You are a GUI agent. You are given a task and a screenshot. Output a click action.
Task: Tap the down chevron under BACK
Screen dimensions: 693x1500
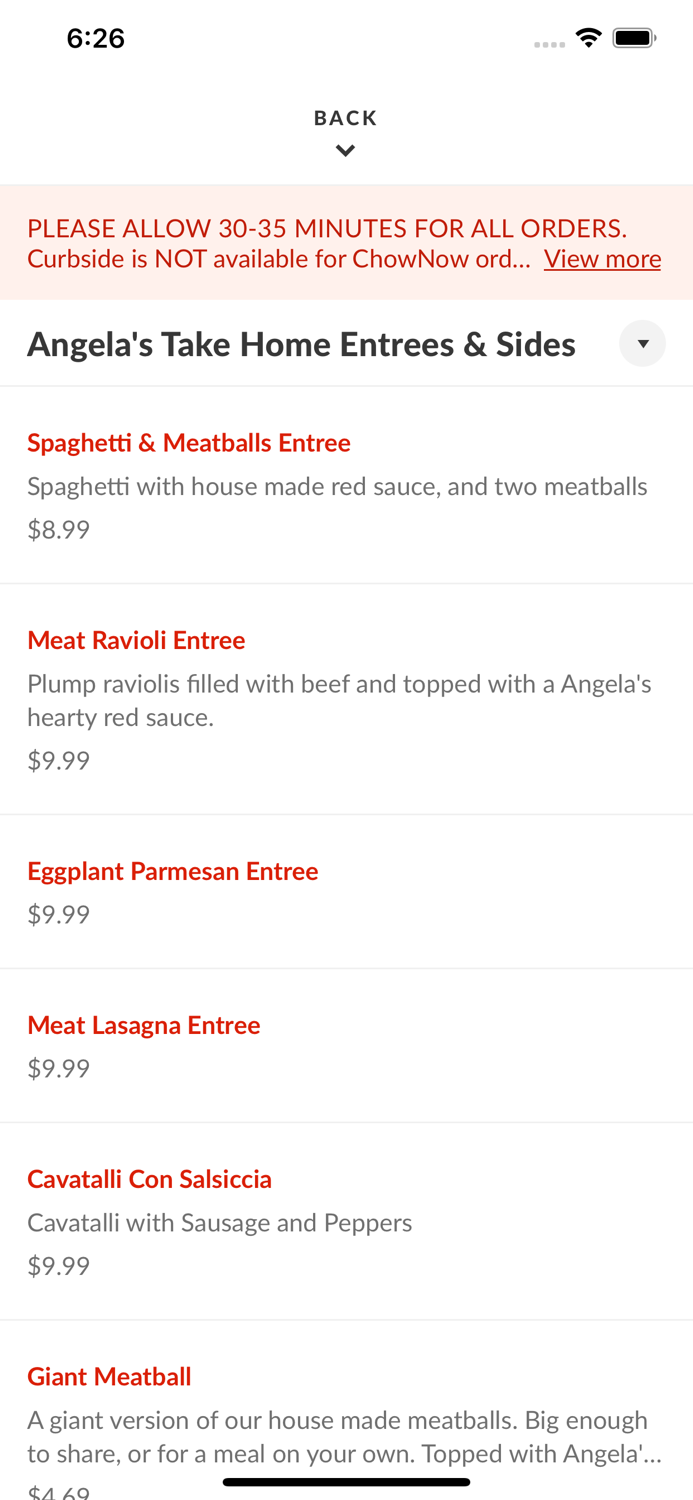pos(345,151)
